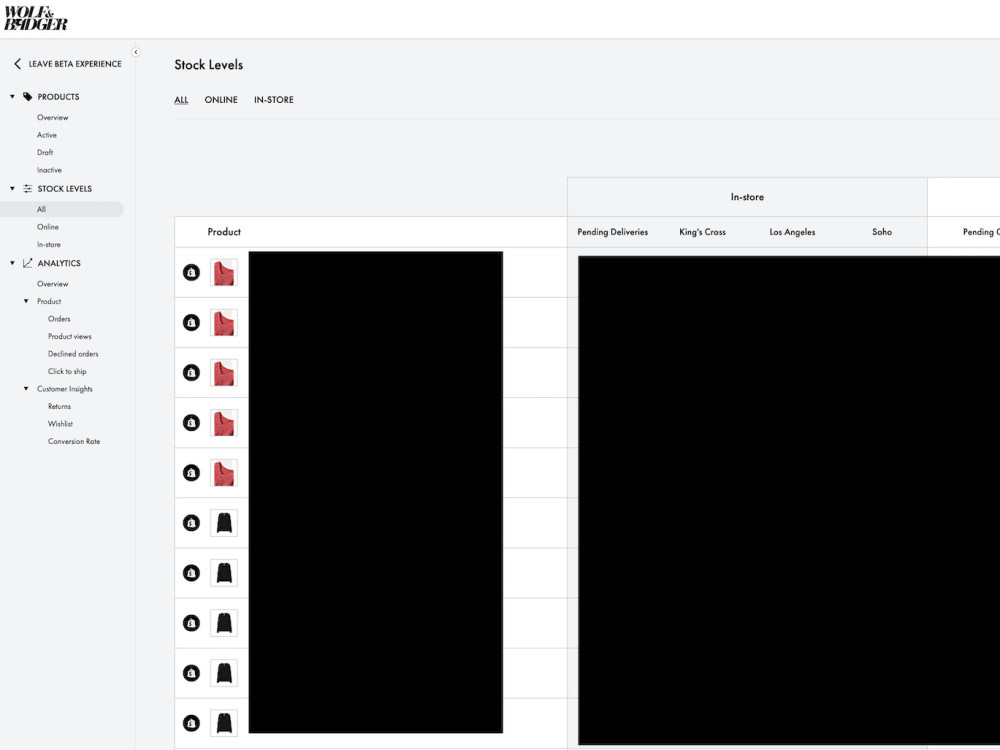Click Shopify icon in third black sweater row
Viewport: 1000px width, 750px height.
191,623
